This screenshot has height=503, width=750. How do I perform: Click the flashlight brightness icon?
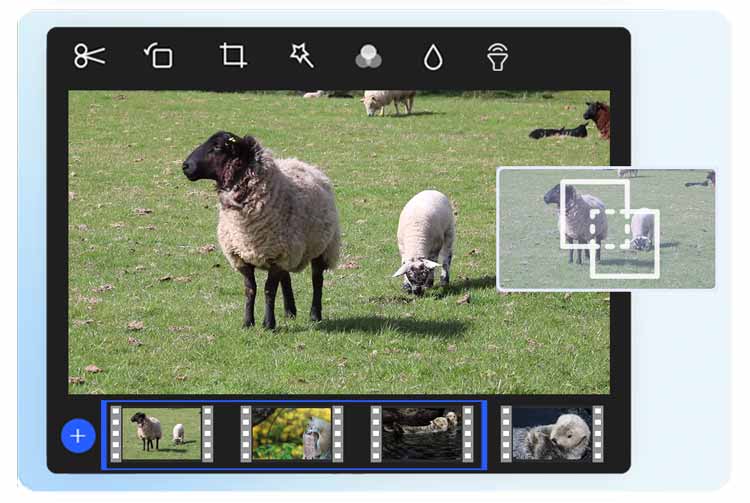coord(497,57)
